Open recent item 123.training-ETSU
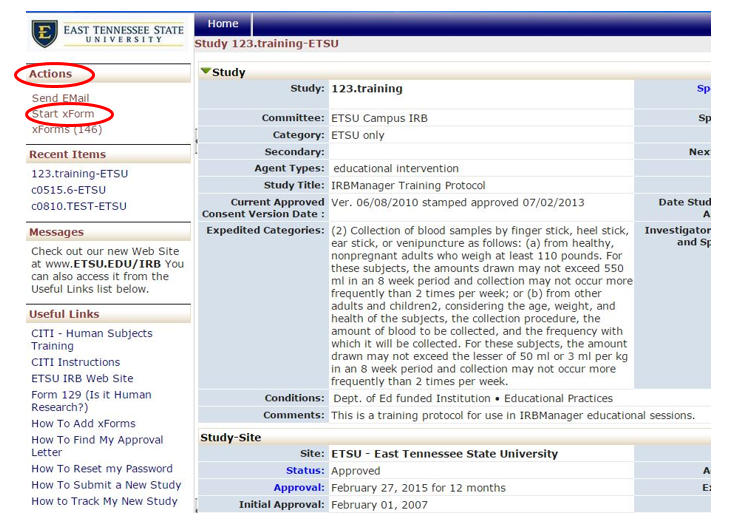The width and height of the screenshot is (730, 520). pos(79,174)
